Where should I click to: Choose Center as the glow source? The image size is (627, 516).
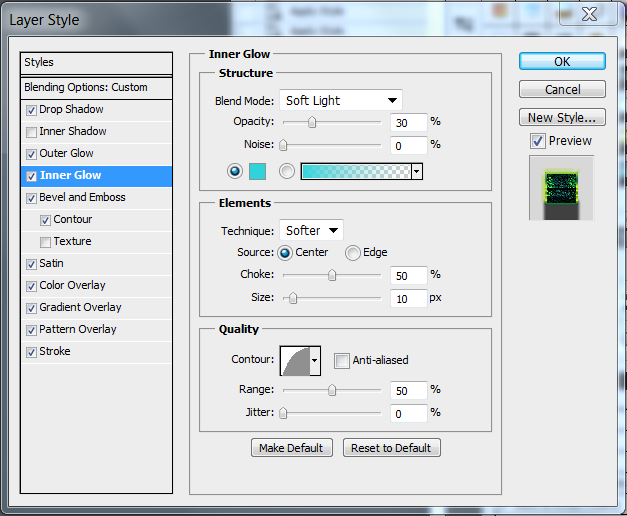pos(285,253)
